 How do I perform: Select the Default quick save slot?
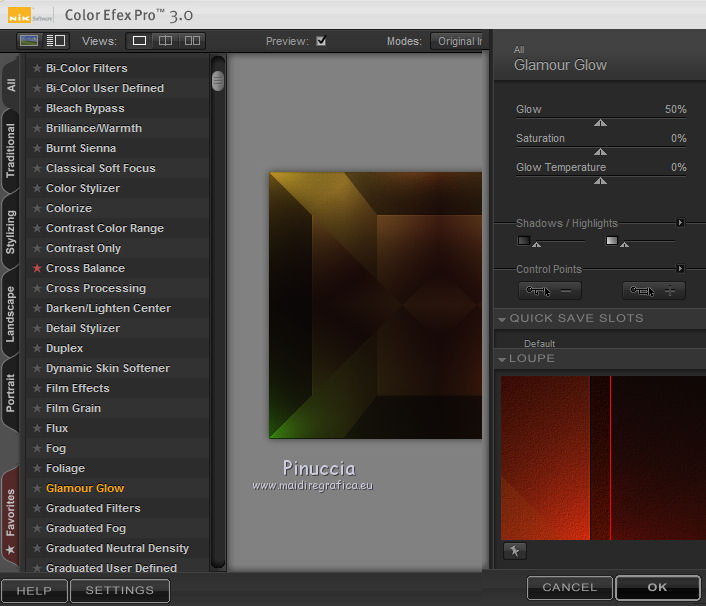pos(539,344)
